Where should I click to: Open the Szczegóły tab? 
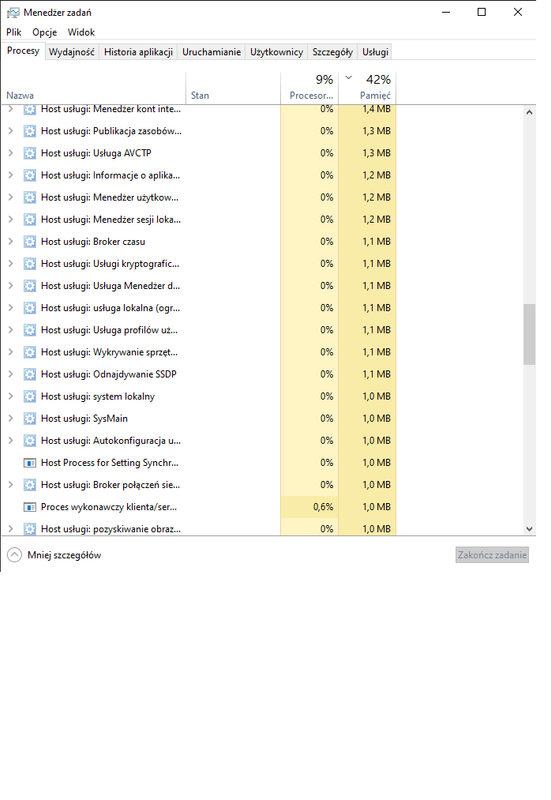[x=333, y=52]
